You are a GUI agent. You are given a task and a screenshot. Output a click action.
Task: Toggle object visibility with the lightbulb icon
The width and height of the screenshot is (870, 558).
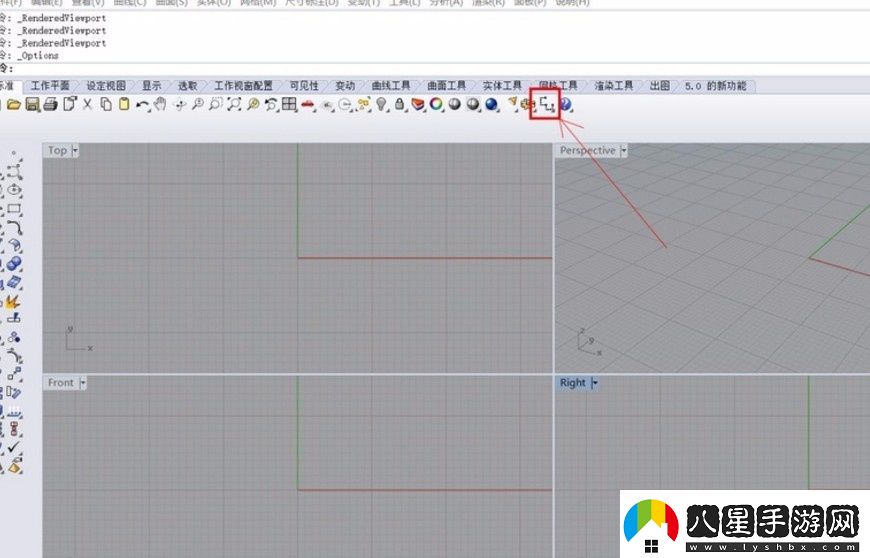[381, 104]
